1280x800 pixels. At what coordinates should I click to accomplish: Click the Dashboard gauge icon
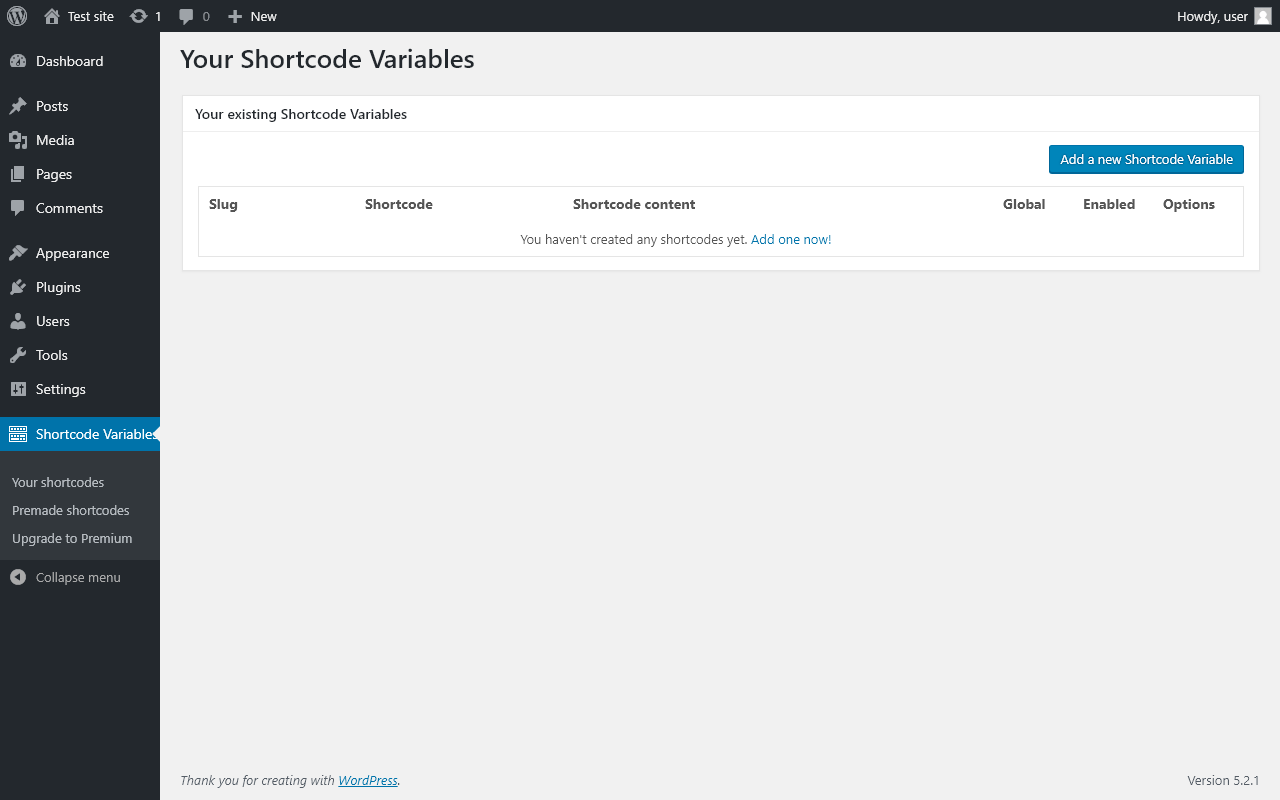click(x=18, y=61)
